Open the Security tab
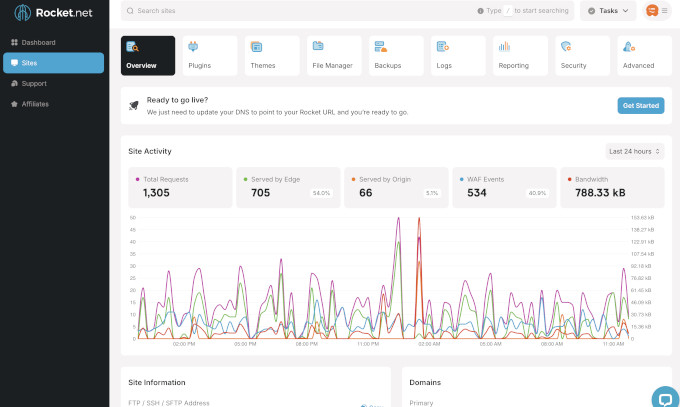Screen dimensions: 680x407 pos(582,56)
